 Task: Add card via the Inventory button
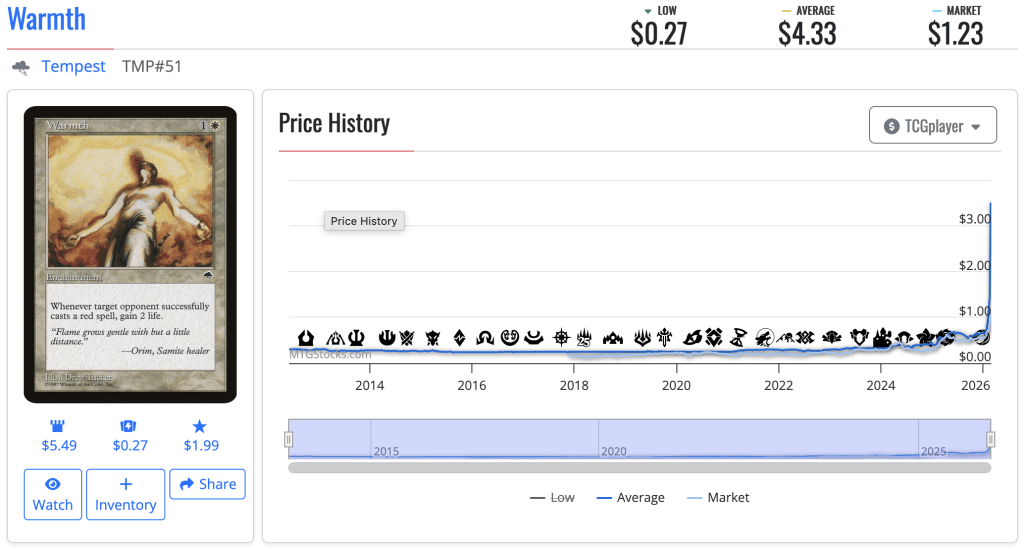click(x=125, y=494)
